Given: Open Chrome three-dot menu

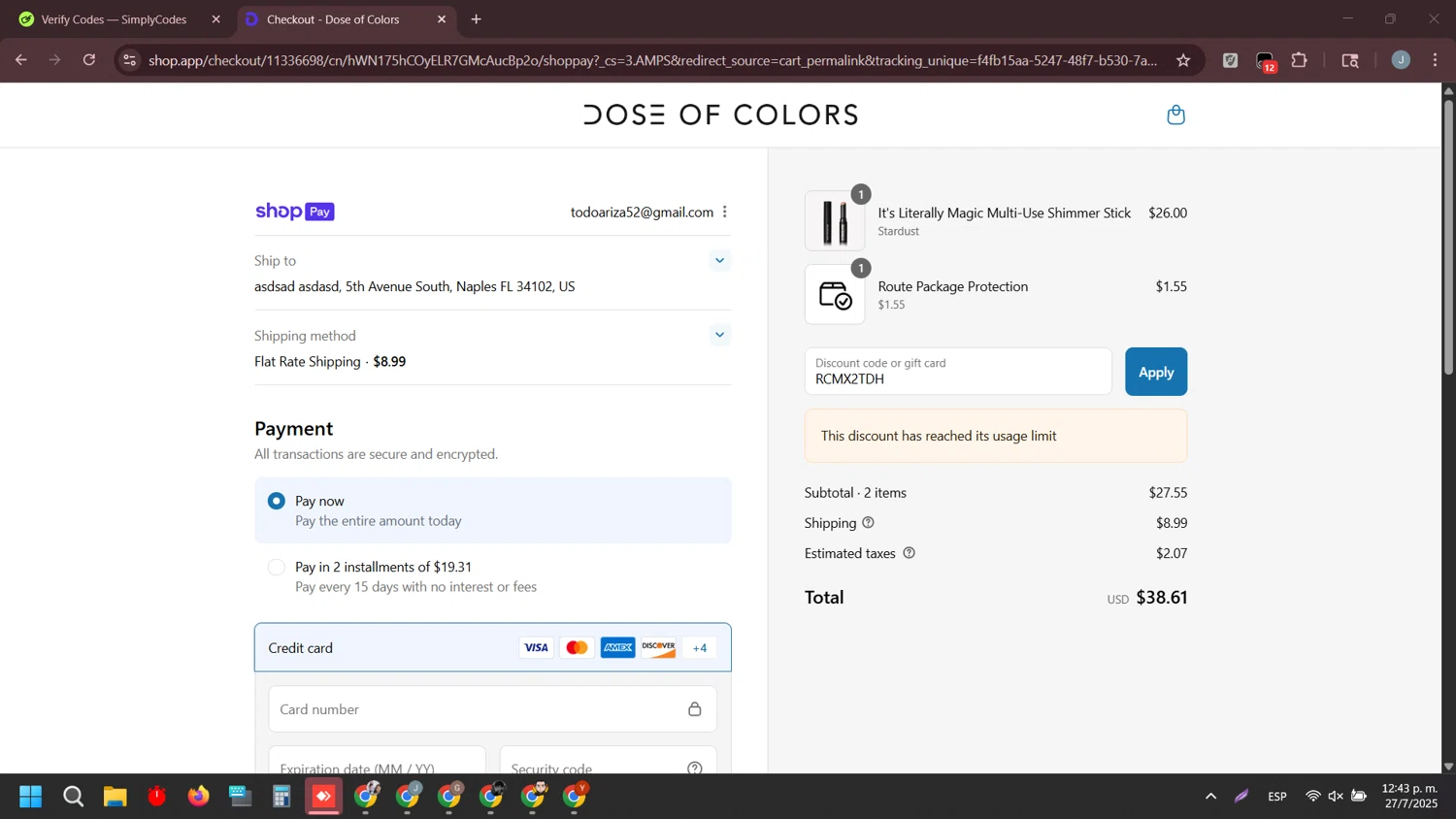Looking at the screenshot, I should click(x=1435, y=60).
